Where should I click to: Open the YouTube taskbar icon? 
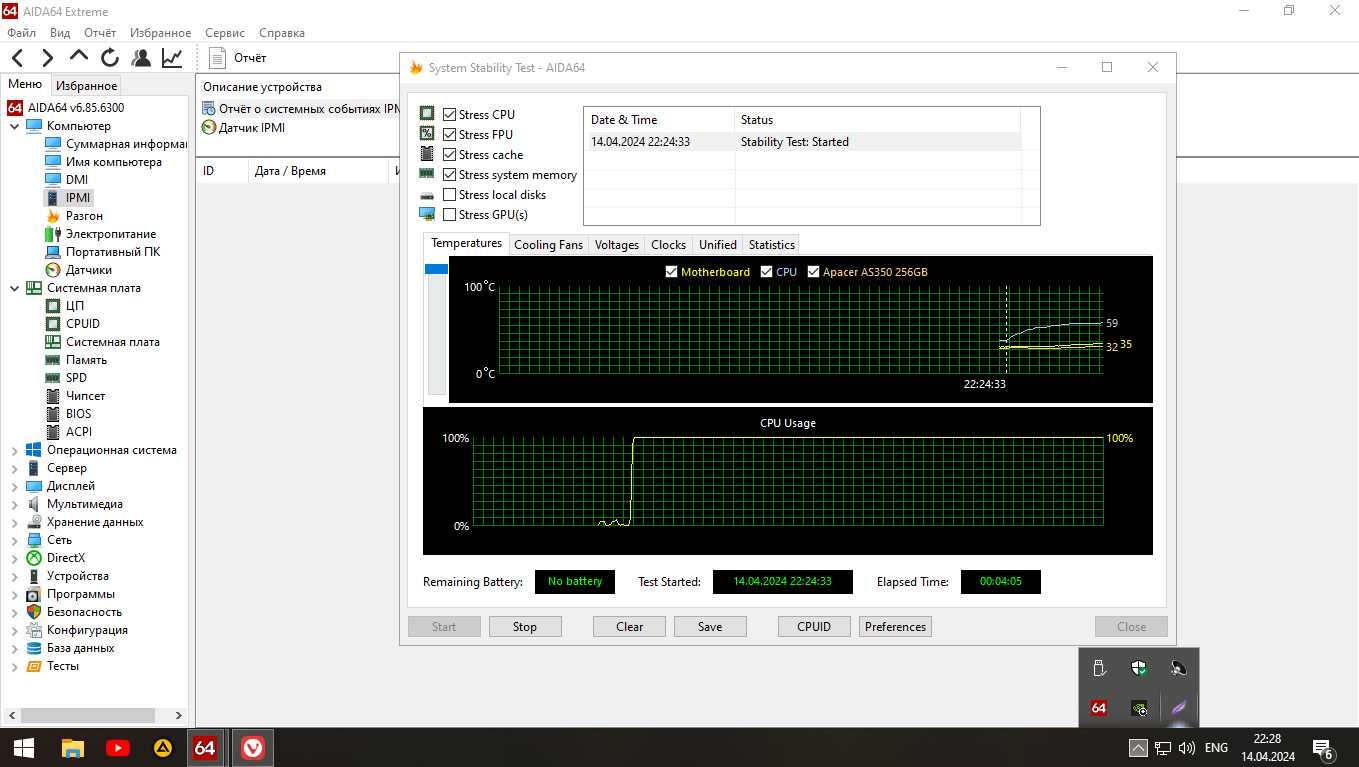point(117,747)
